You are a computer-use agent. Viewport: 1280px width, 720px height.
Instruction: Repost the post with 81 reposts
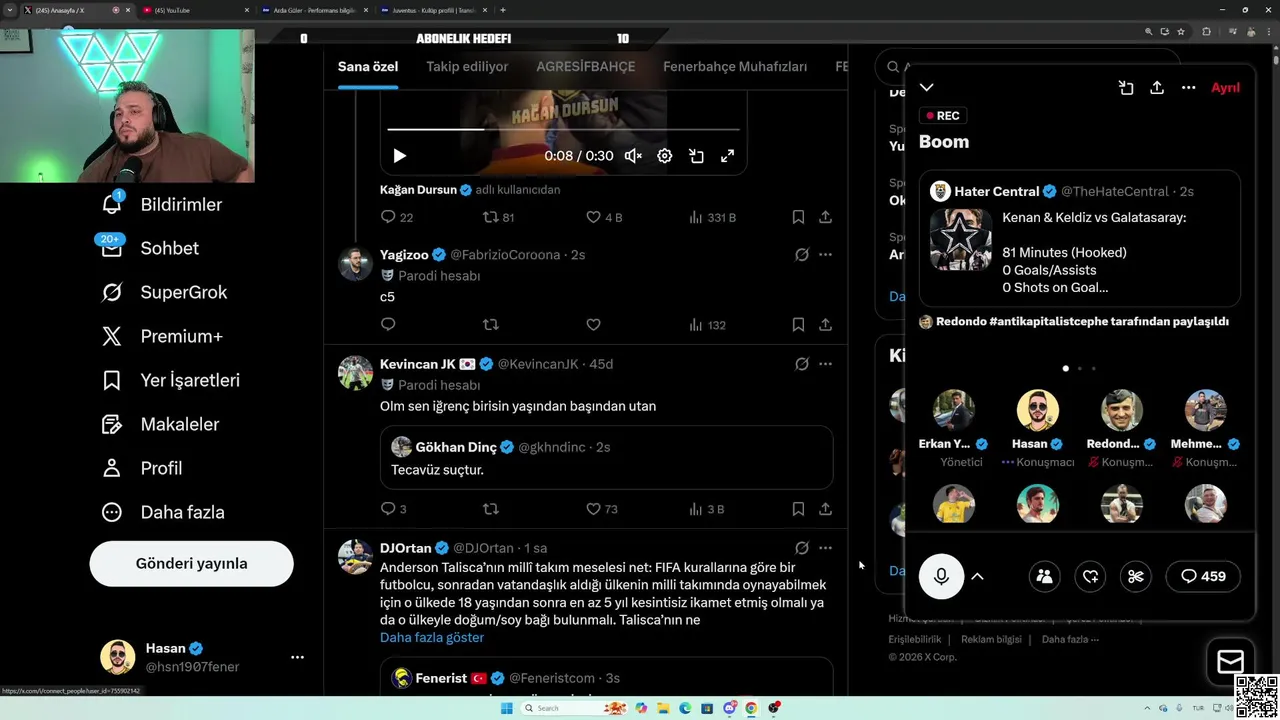click(x=498, y=217)
